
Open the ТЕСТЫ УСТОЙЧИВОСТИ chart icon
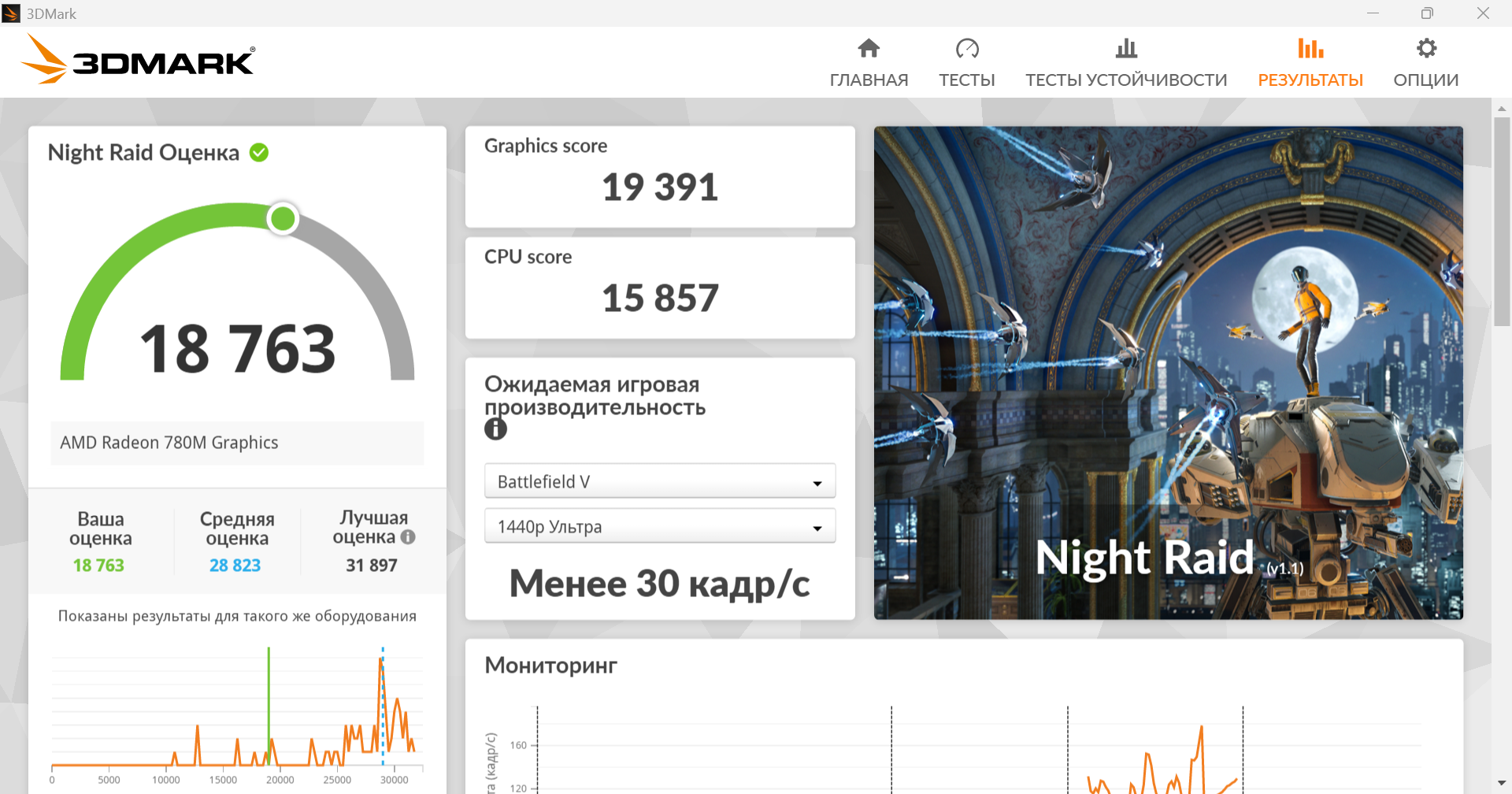click(x=1126, y=49)
